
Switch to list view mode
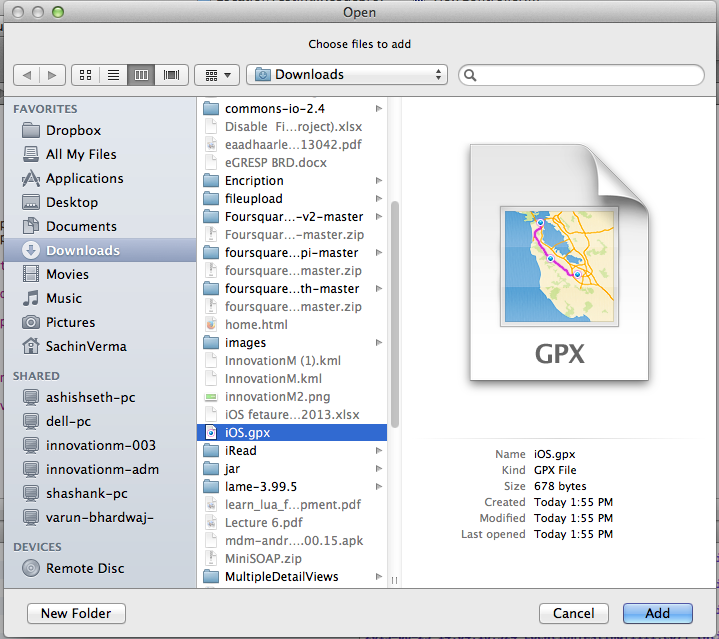pyautogui.click(x=114, y=75)
